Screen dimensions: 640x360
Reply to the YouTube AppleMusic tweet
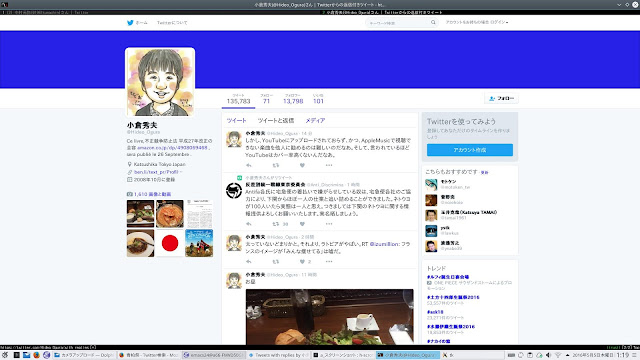pyautogui.click(x=249, y=165)
